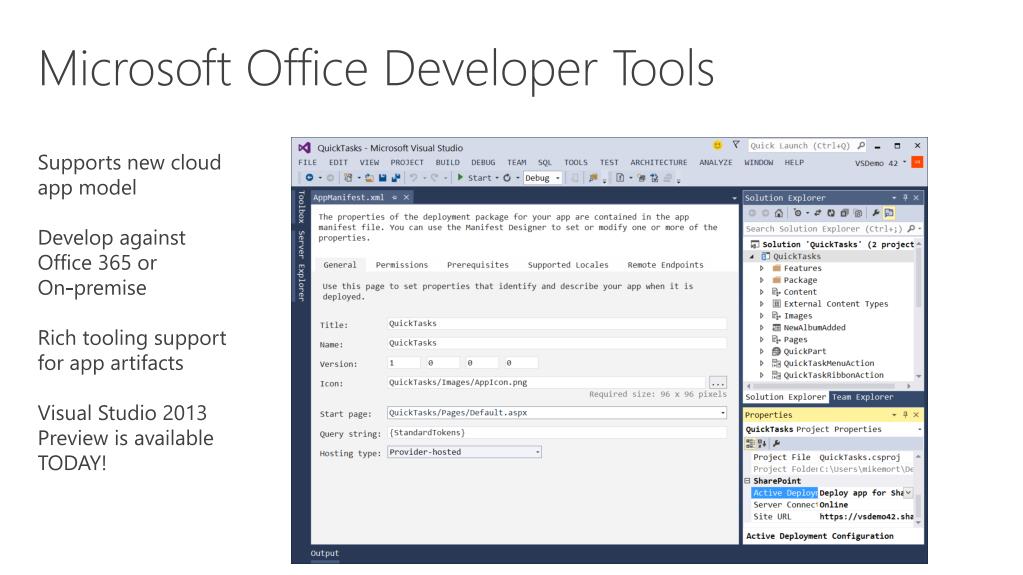The image size is (1023, 575).
Task: Click the Navigate Backward toolbar icon
Action: tap(309, 178)
